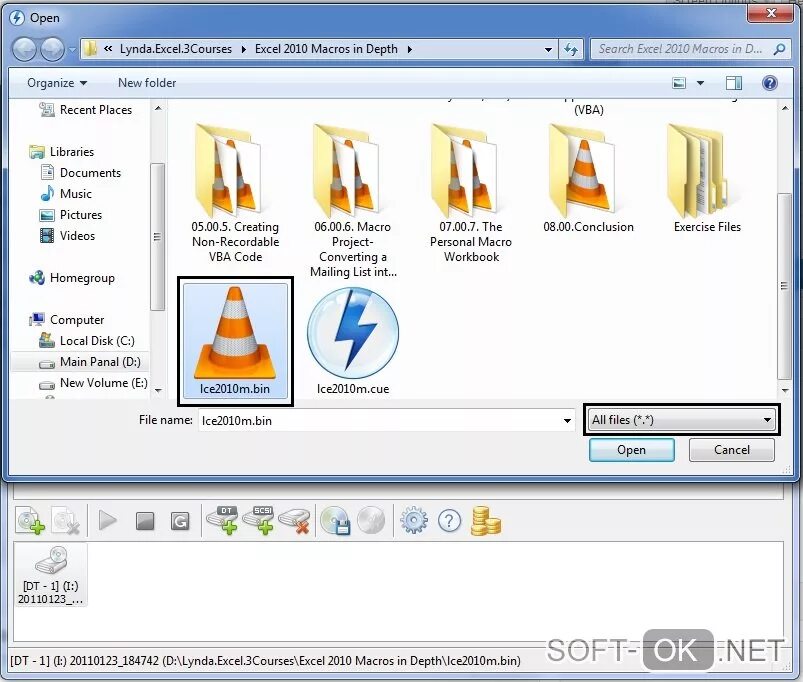Click the Add Image icon in DAEMON Tools toolbar
Image resolution: width=803 pixels, height=682 pixels.
30,521
